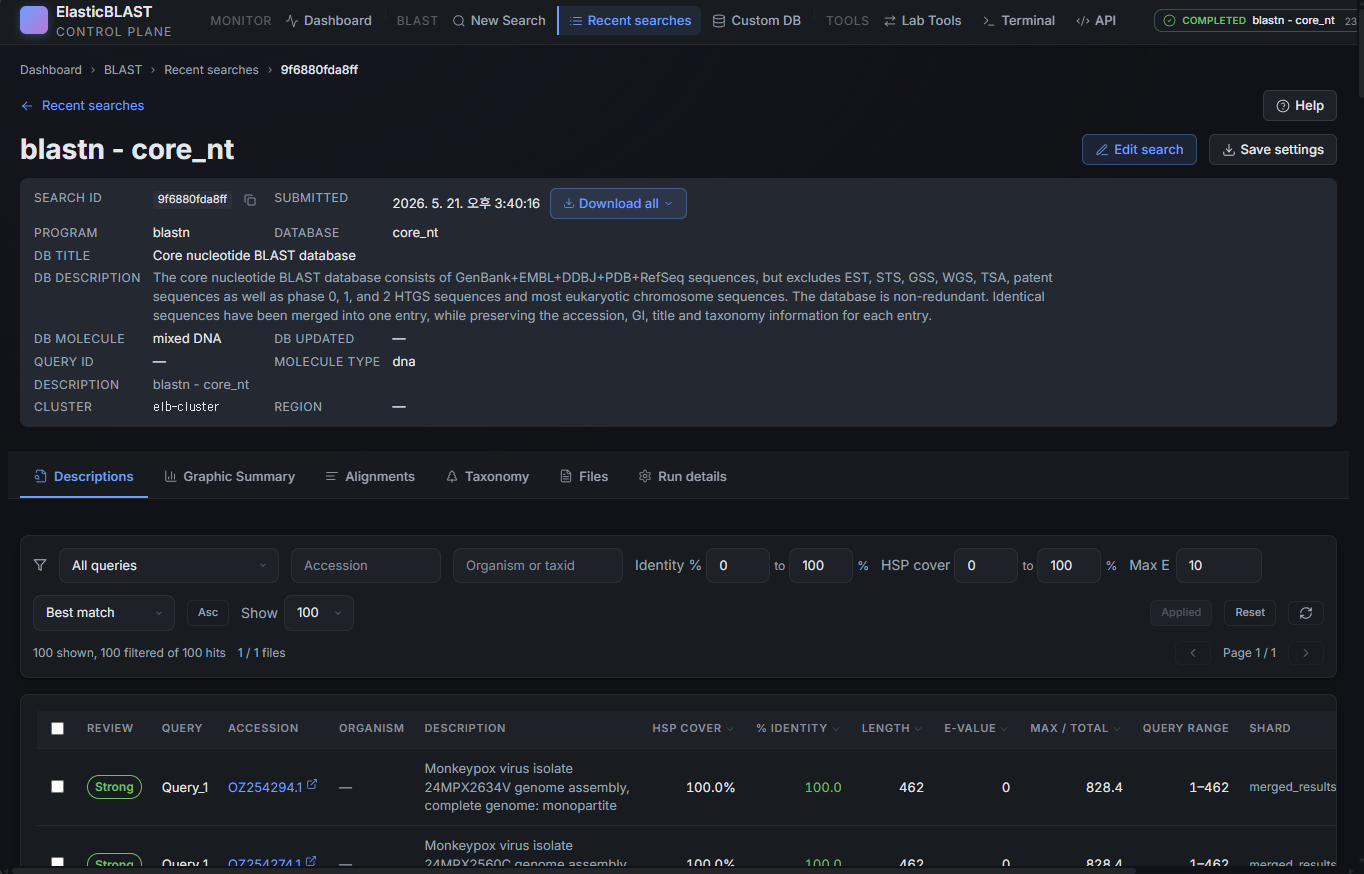This screenshot has width=1364, height=874.
Task: Toggle the select-all checkbox in table header
Action: tap(57, 728)
